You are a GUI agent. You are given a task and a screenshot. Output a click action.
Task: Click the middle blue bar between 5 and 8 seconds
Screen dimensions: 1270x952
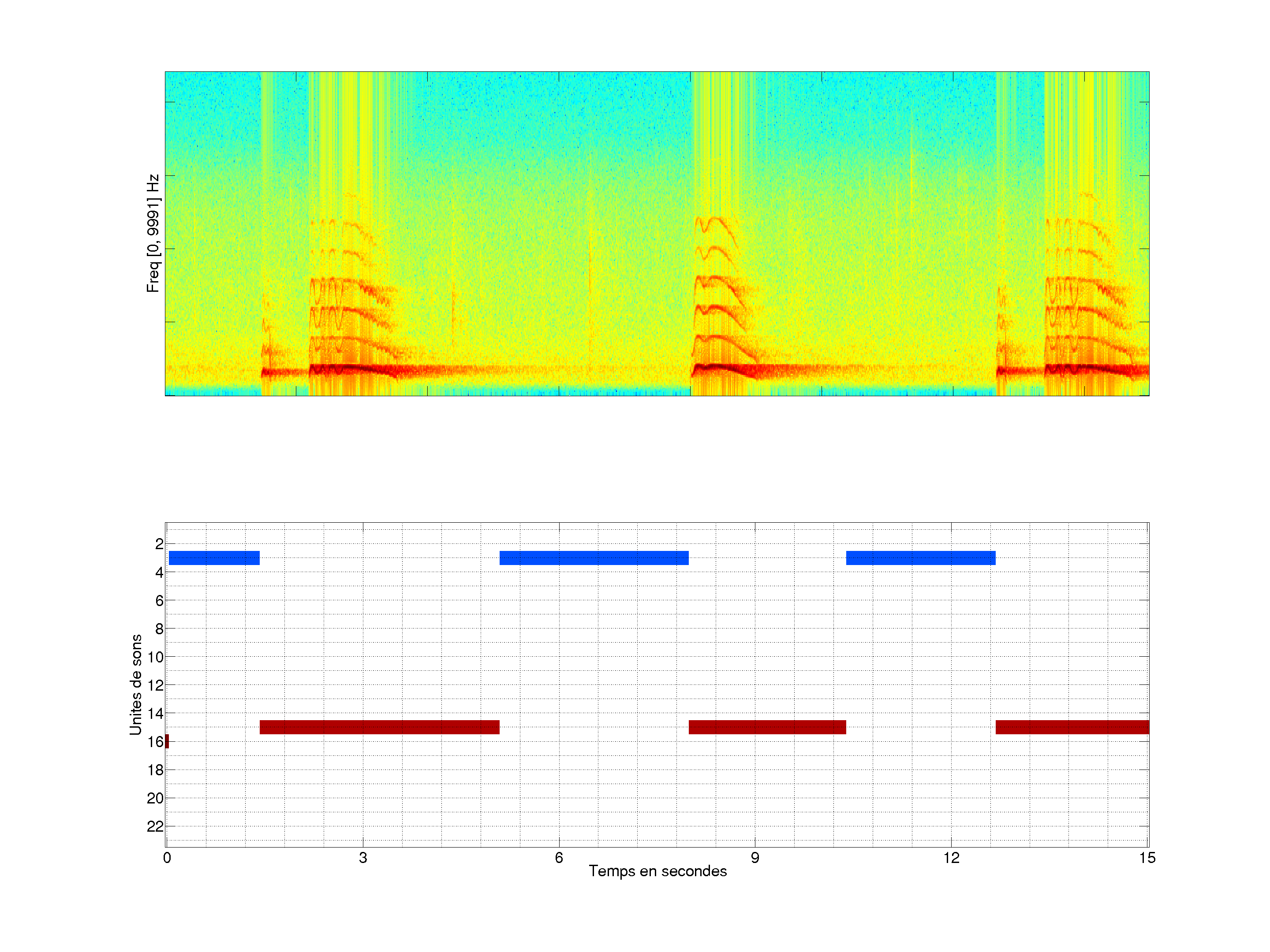point(594,558)
